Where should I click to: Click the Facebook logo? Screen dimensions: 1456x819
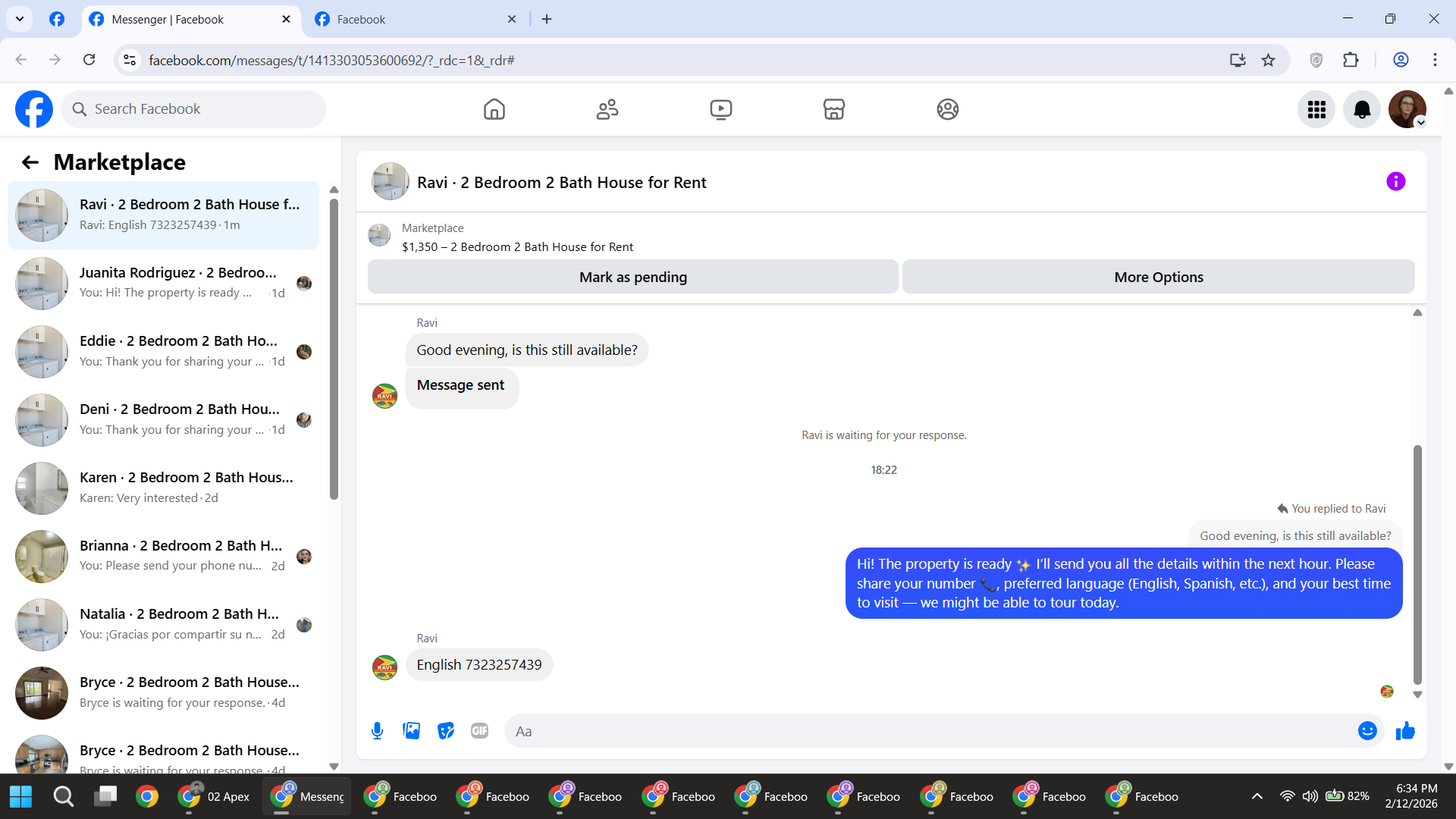pyautogui.click(x=34, y=109)
